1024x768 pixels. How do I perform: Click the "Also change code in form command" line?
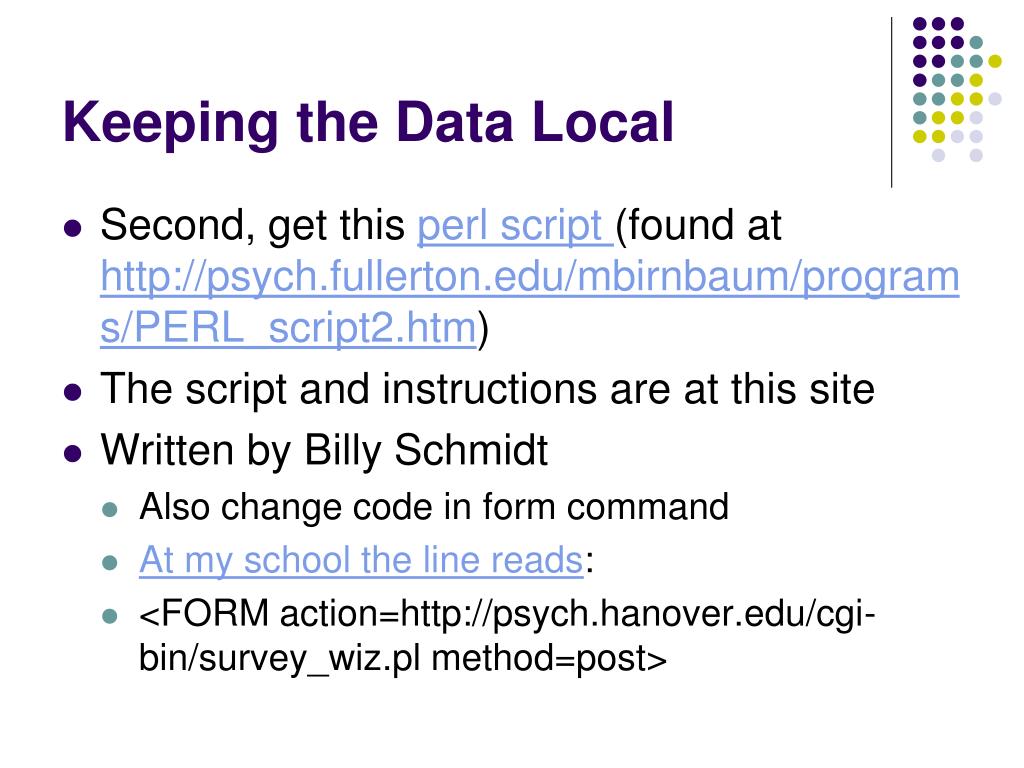point(434,507)
